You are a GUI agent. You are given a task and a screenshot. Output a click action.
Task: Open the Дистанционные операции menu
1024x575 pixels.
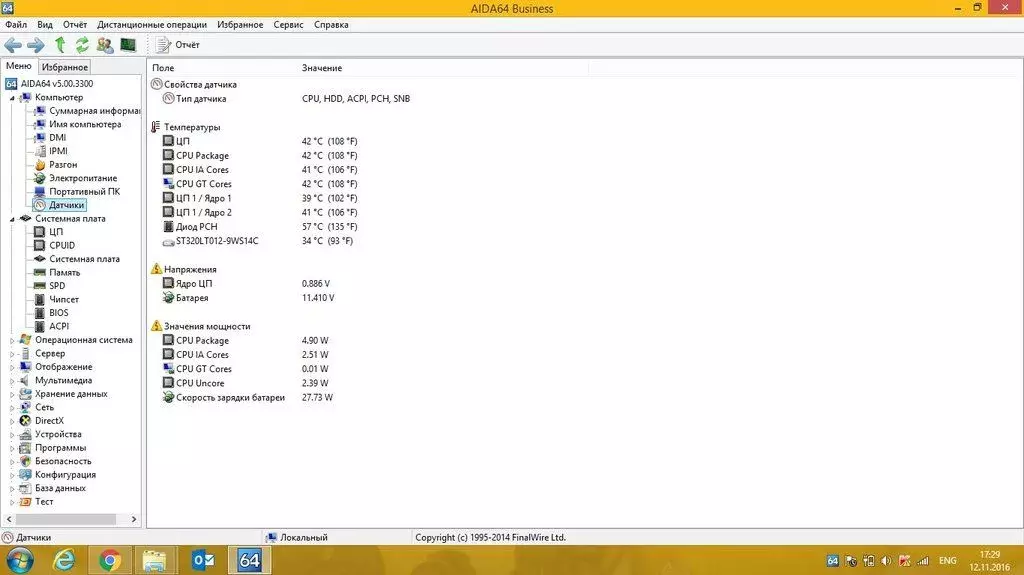click(152, 25)
